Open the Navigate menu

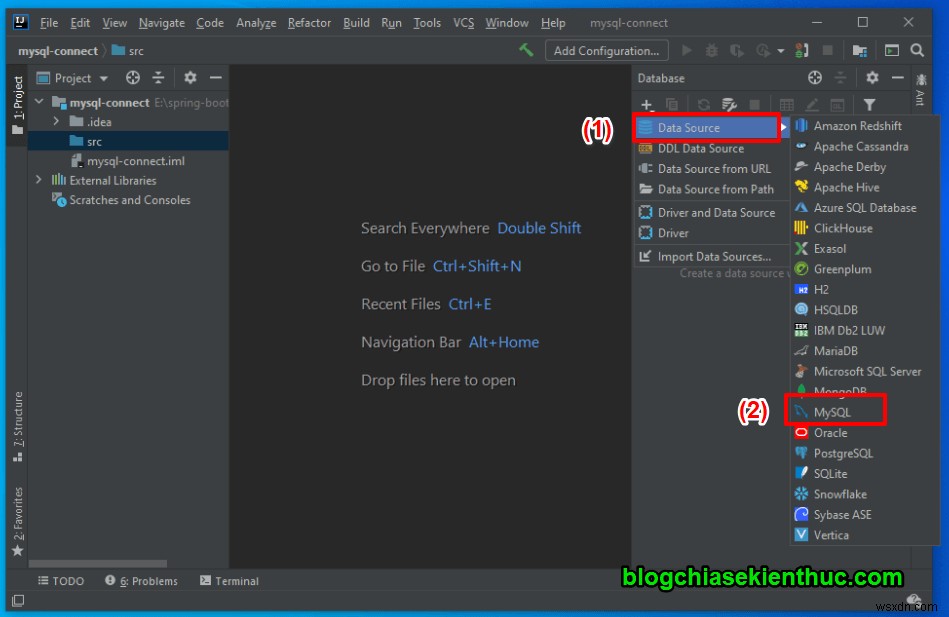pos(161,22)
